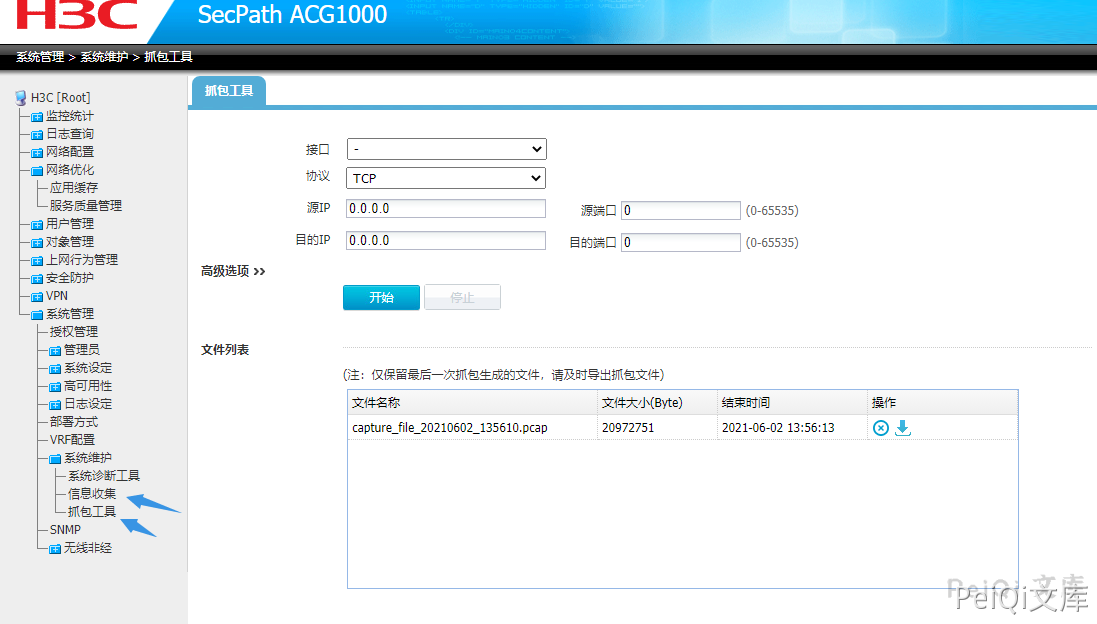The height and width of the screenshot is (624, 1097).
Task: Select the 抓包工具 tab
Action: (x=229, y=91)
